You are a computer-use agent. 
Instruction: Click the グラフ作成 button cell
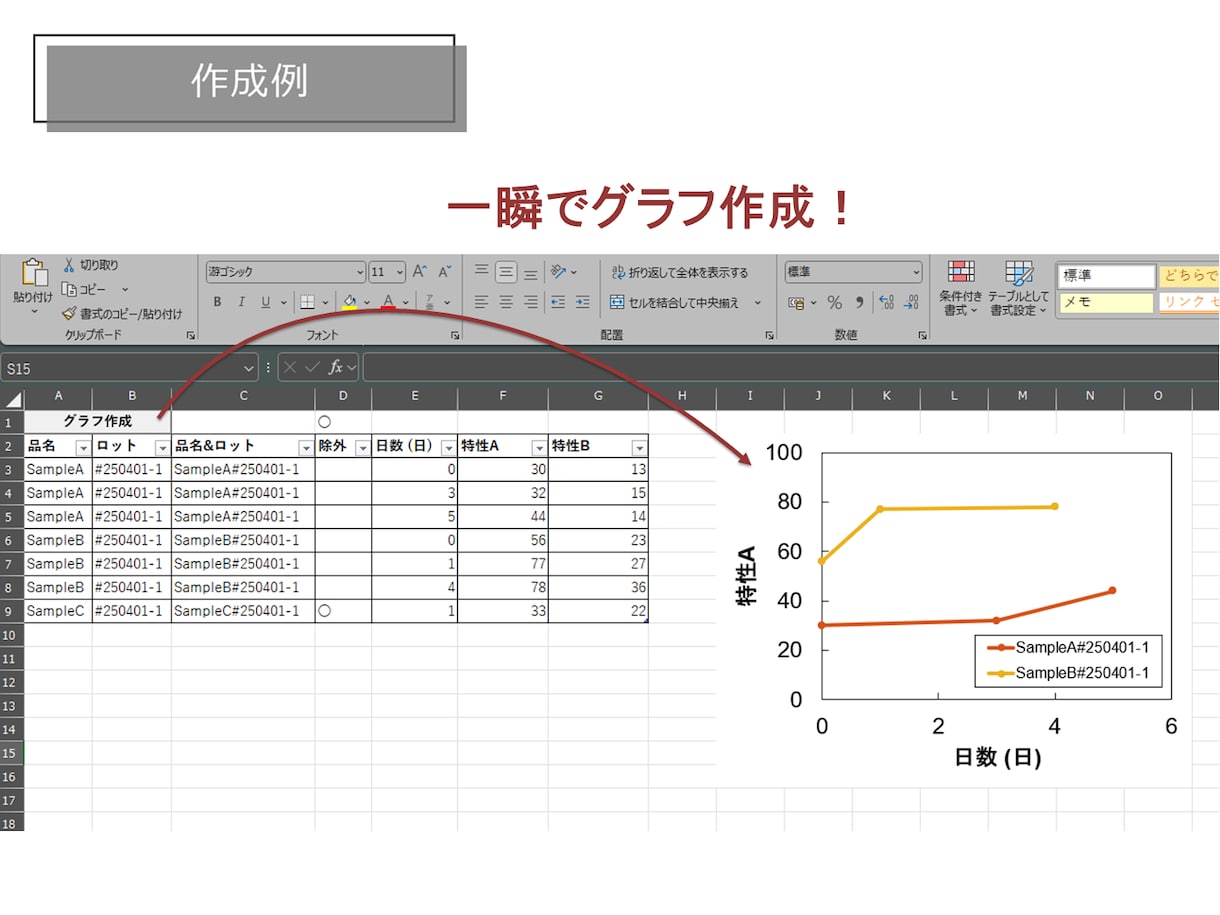point(97,421)
